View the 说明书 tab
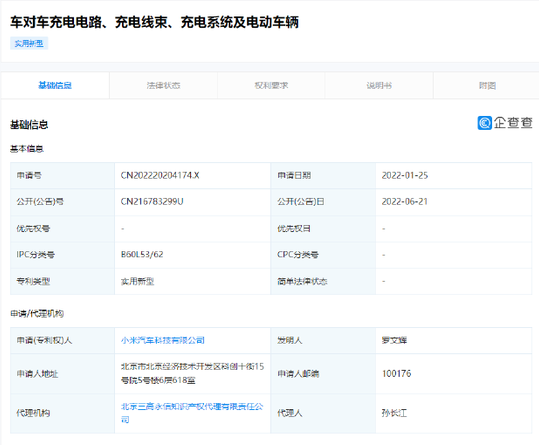Viewport: 539px width, 445px height. [x=379, y=85]
